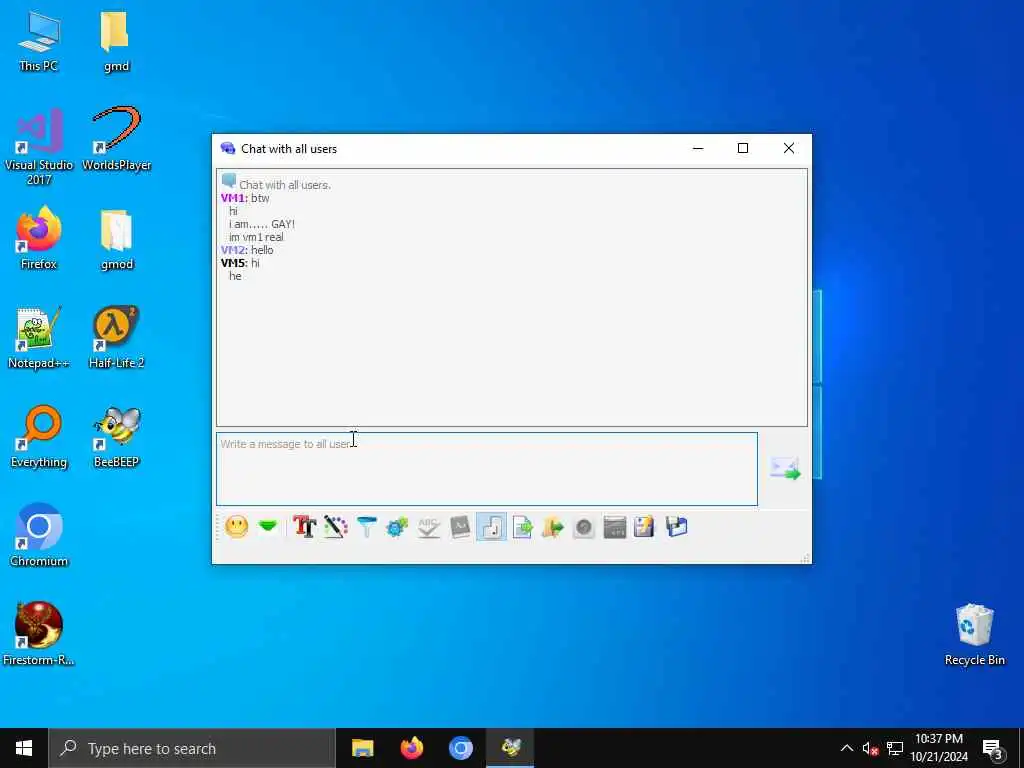Select the Firefox desktop shortcut
Screen dimensions: 1024x768
(x=39, y=238)
